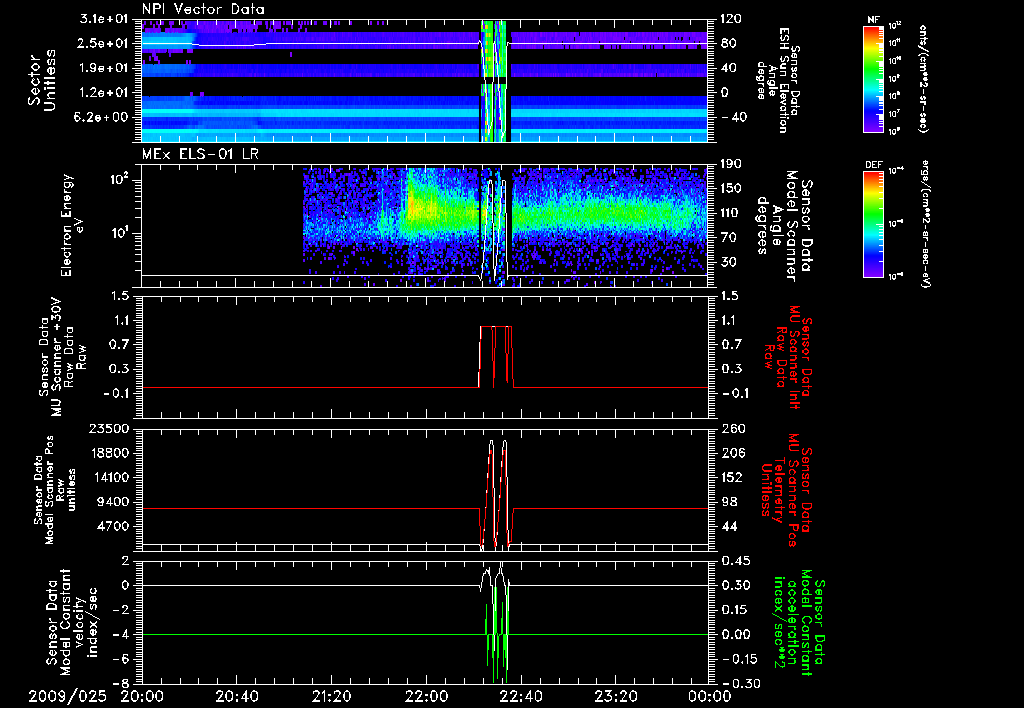
Task: Select the NF color scale bar
Action: click(873, 79)
